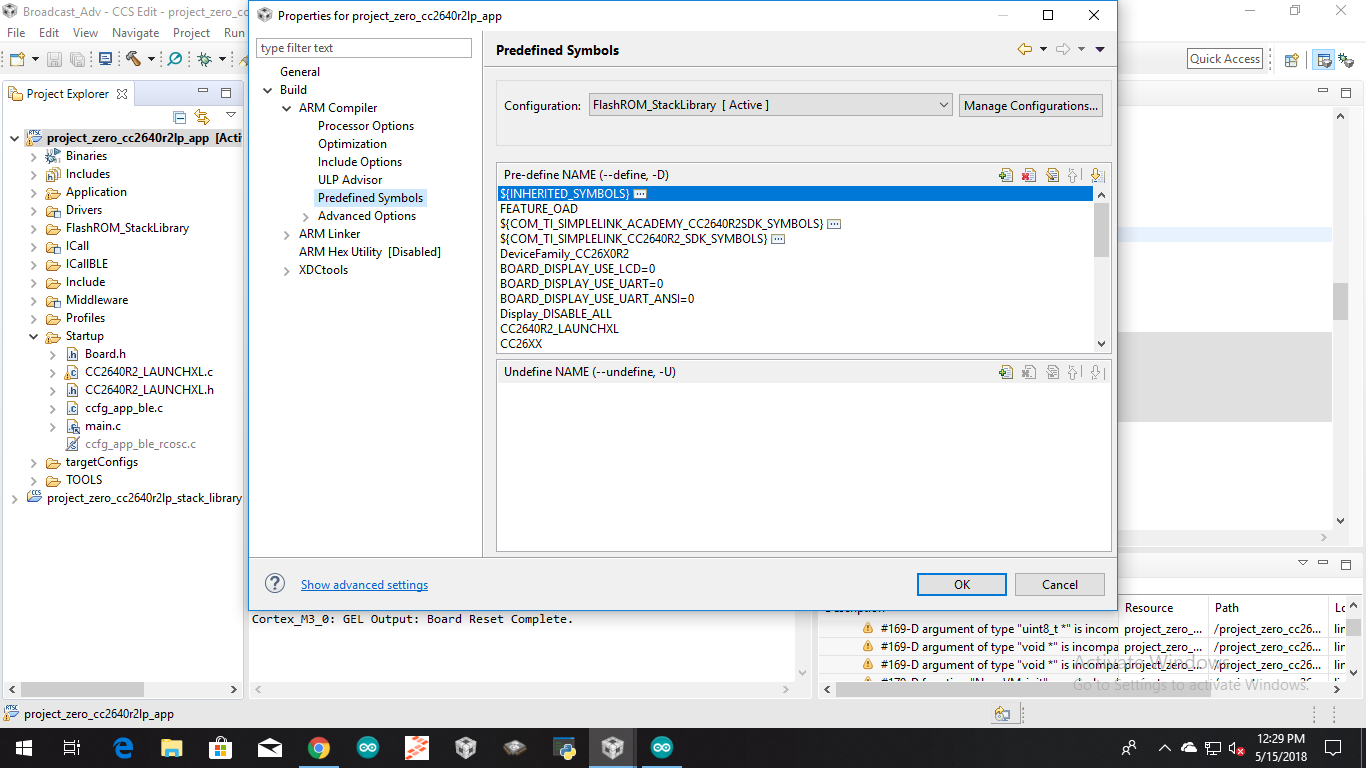
Task: Click the magnifier search icon in CCS toolbar
Action: pyautogui.click(x=175, y=59)
